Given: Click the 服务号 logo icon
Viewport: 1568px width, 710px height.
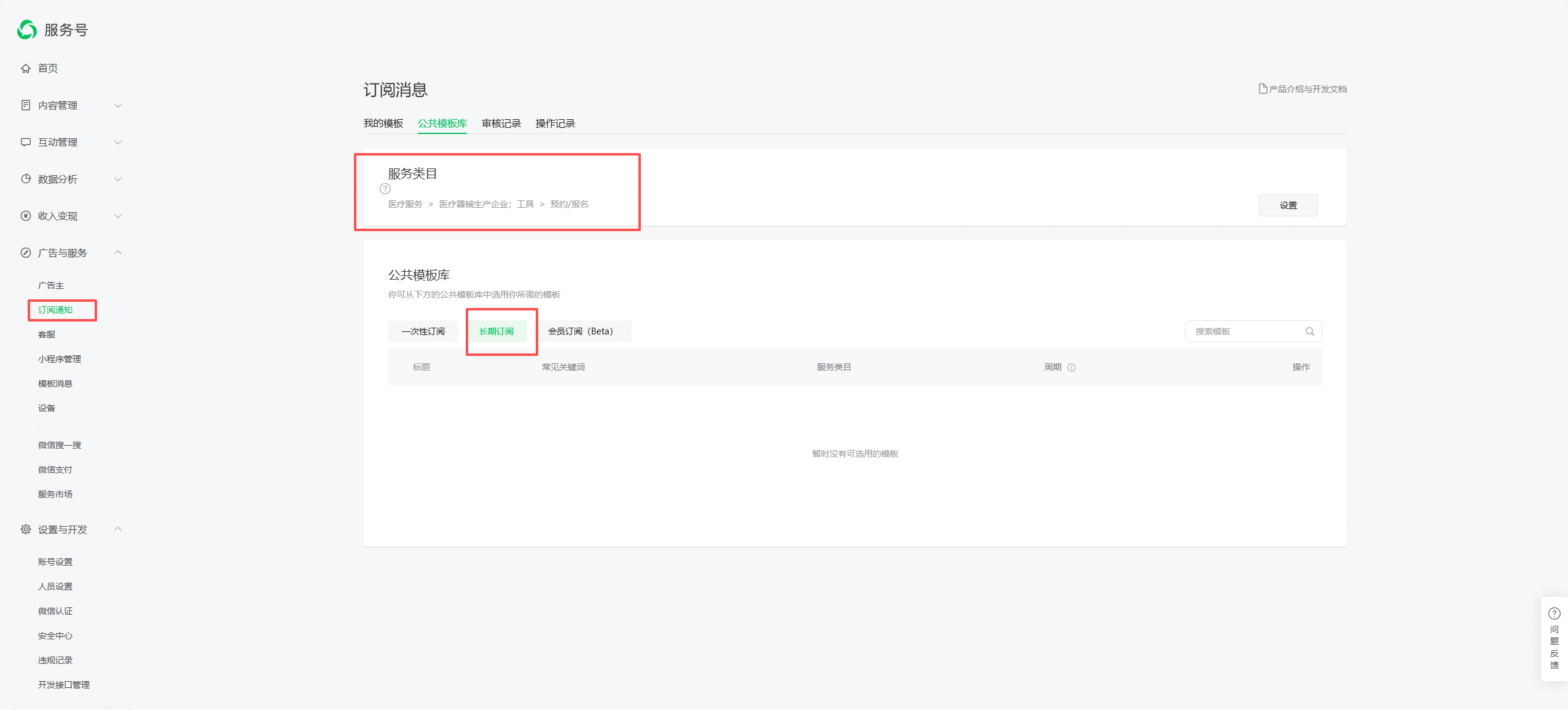Looking at the screenshot, I should pos(27,30).
